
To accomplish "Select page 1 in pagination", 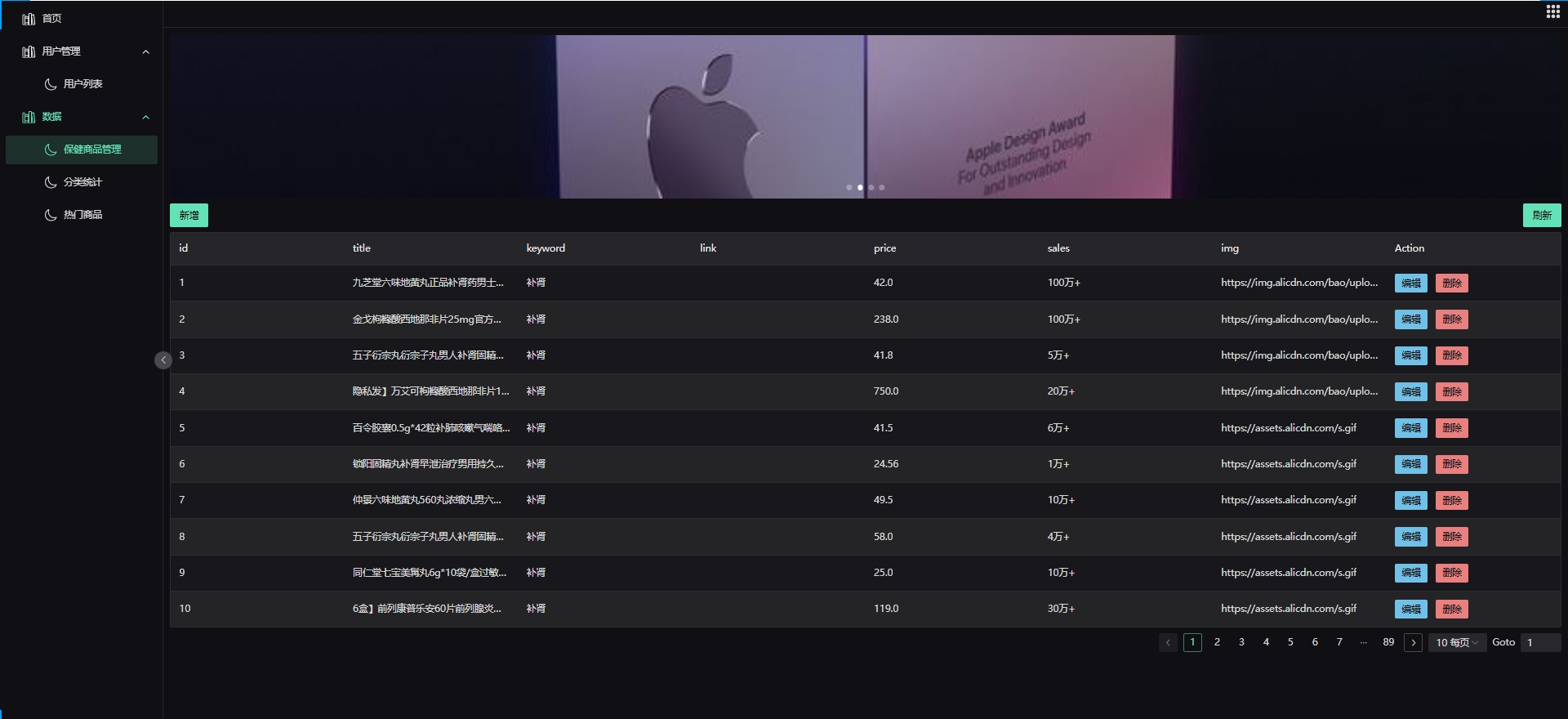I will tap(1192, 642).
